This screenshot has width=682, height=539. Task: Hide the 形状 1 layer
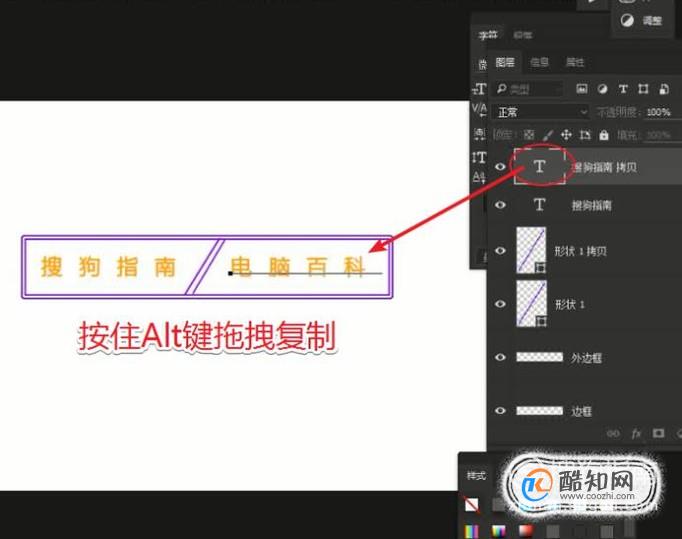[500, 304]
